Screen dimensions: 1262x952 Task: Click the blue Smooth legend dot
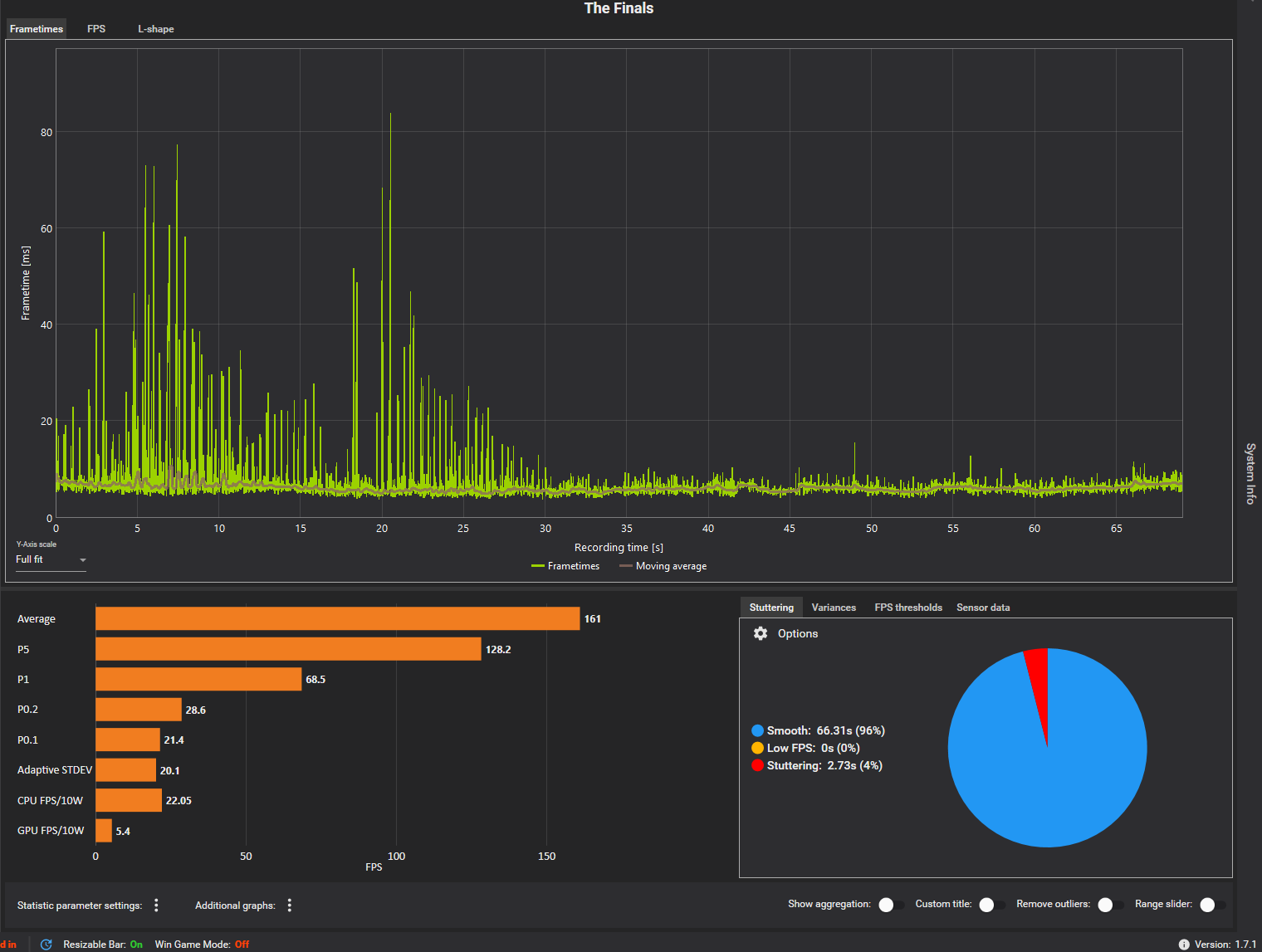point(757,730)
